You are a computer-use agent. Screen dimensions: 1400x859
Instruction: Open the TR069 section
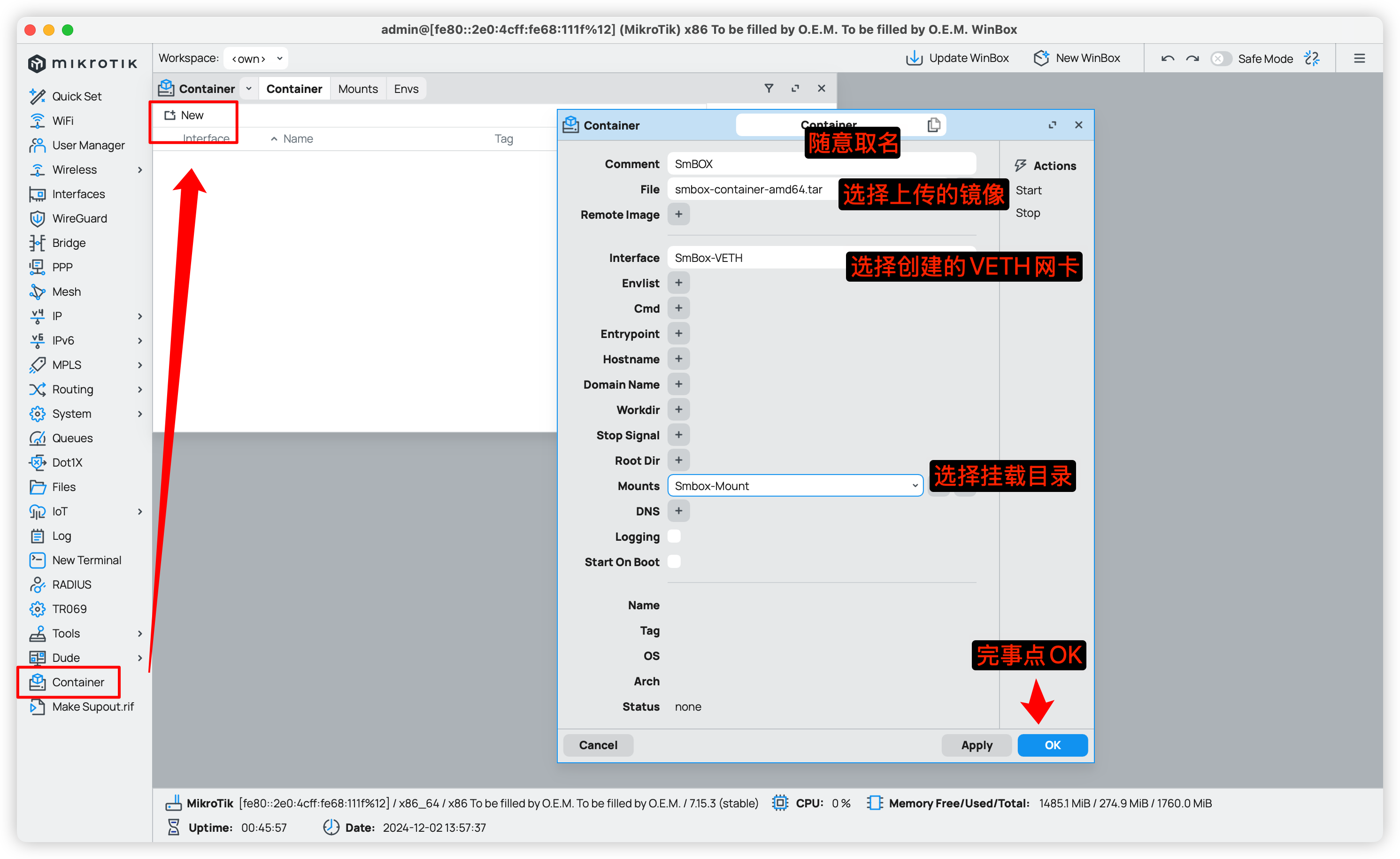pyautogui.click(x=69, y=610)
